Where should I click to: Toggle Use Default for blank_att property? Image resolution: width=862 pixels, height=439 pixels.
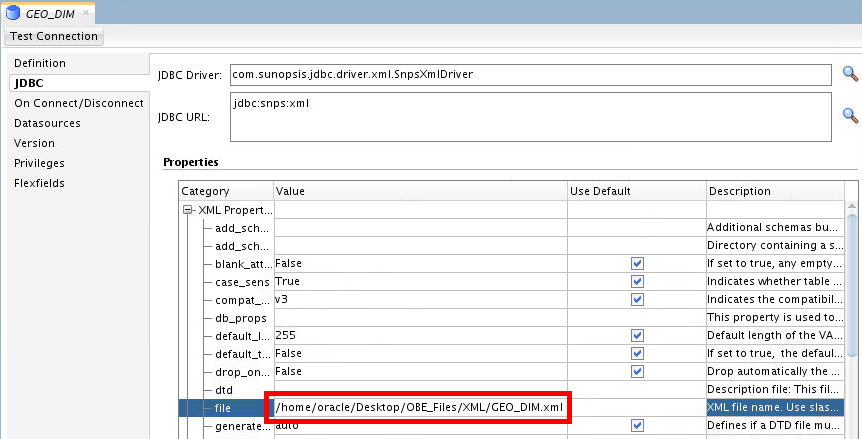(637, 264)
